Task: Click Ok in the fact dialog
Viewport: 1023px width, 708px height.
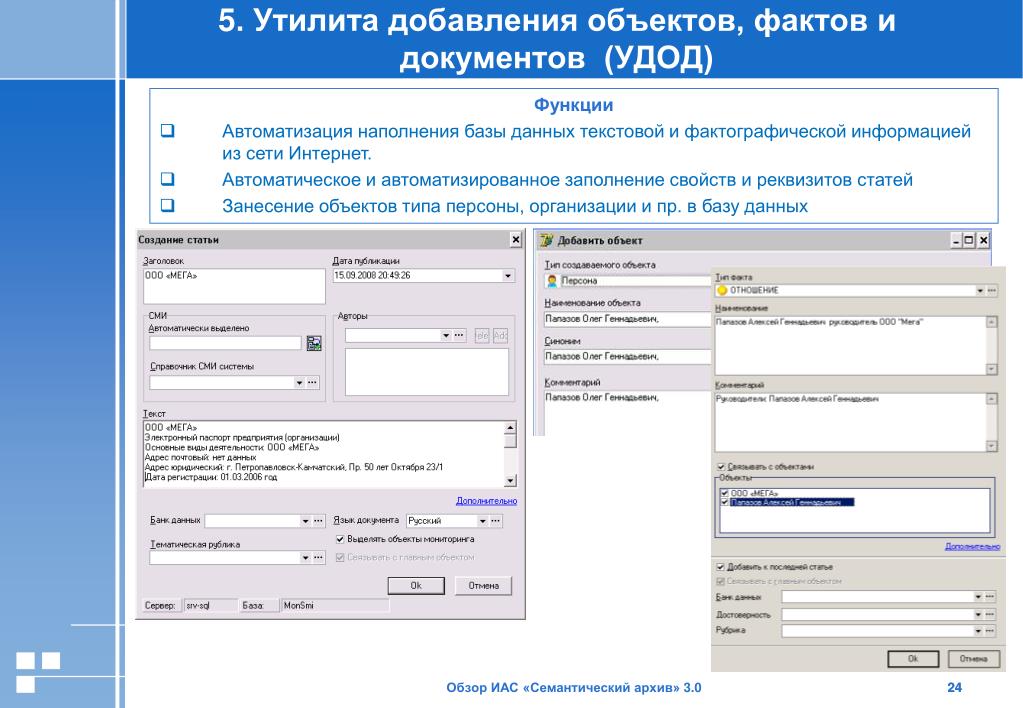Action: point(913,658)
